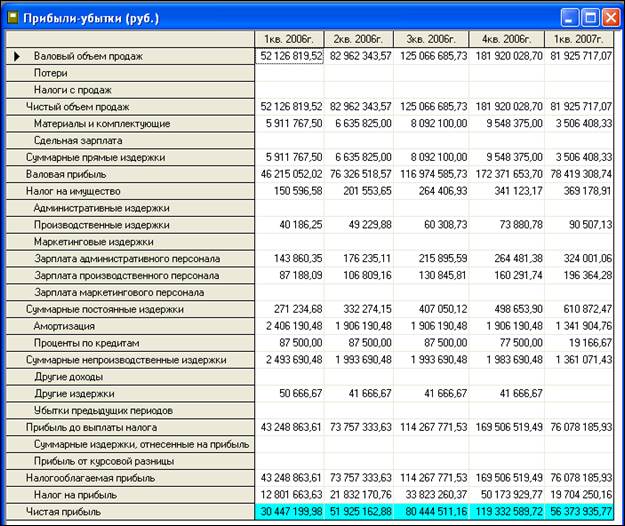Click the cell 52 126 819,52 in Валовый объем продаж
This screenshot has width=625, height=526.
coord(289,56)
